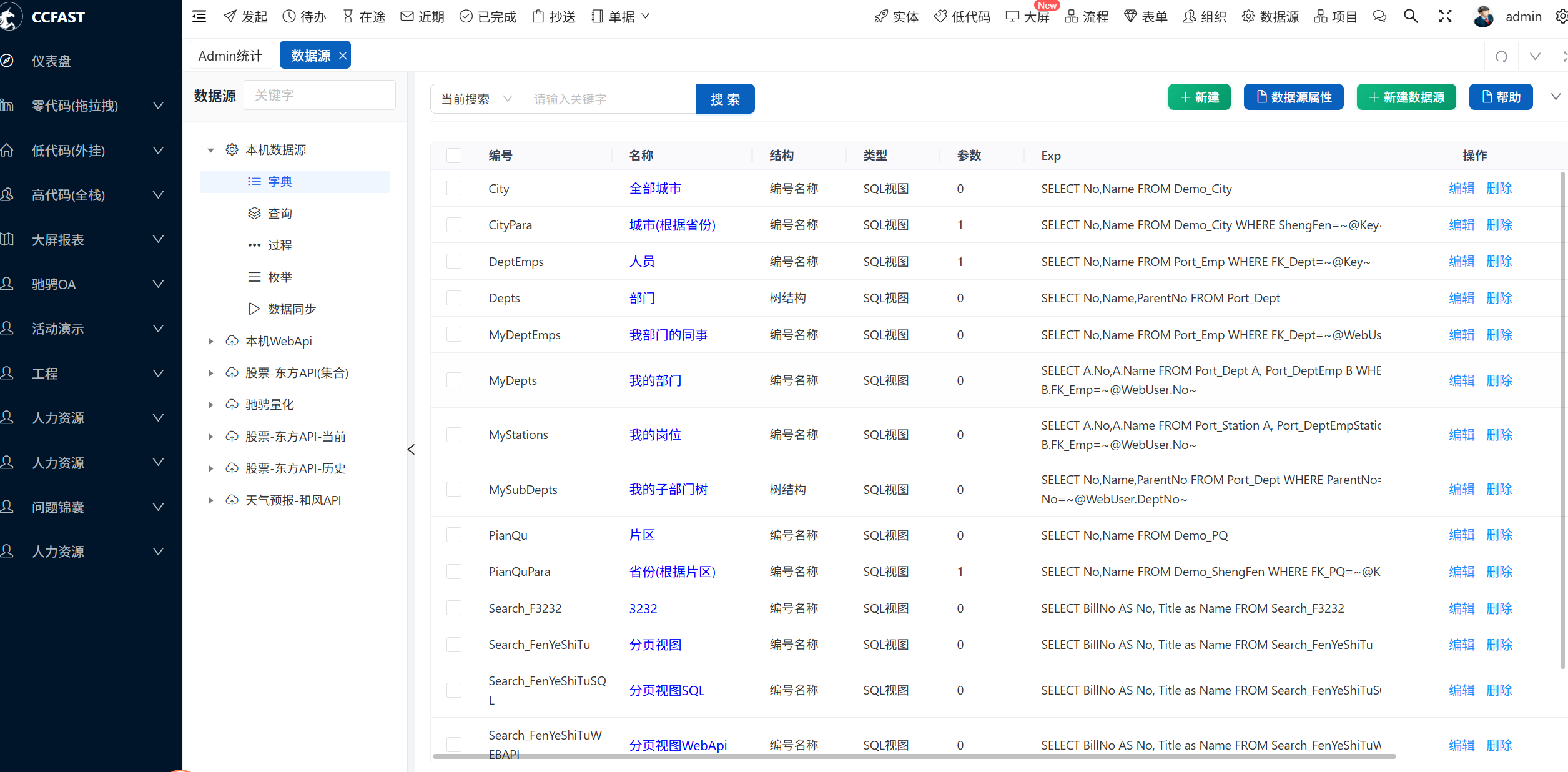Open the search magnifier icon in header

pyautogui.click(x=1411, y=17)
